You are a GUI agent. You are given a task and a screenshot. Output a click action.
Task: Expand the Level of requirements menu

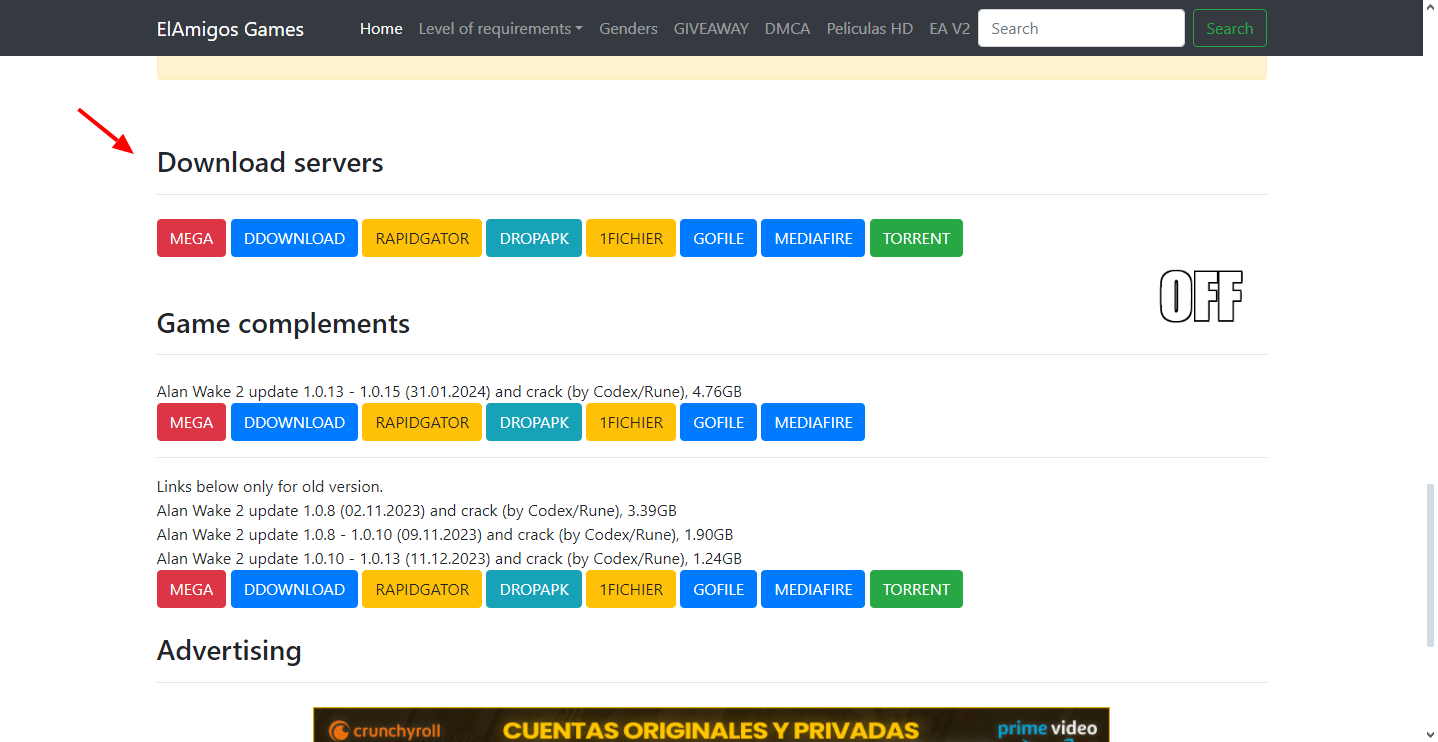point(500,28)
